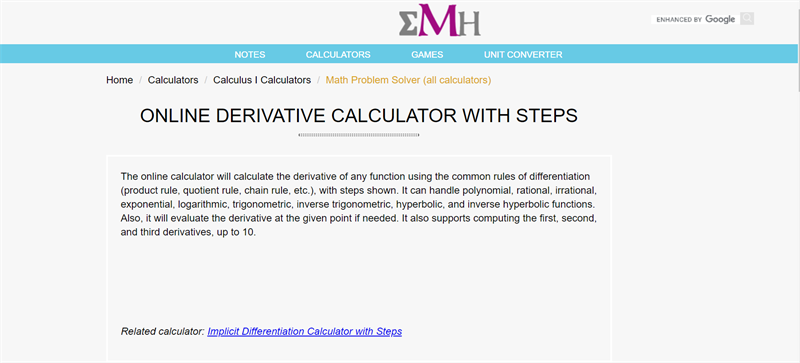Open the CALCULATORS menu item
Screen dimensions: 800x363
[338, 55]
